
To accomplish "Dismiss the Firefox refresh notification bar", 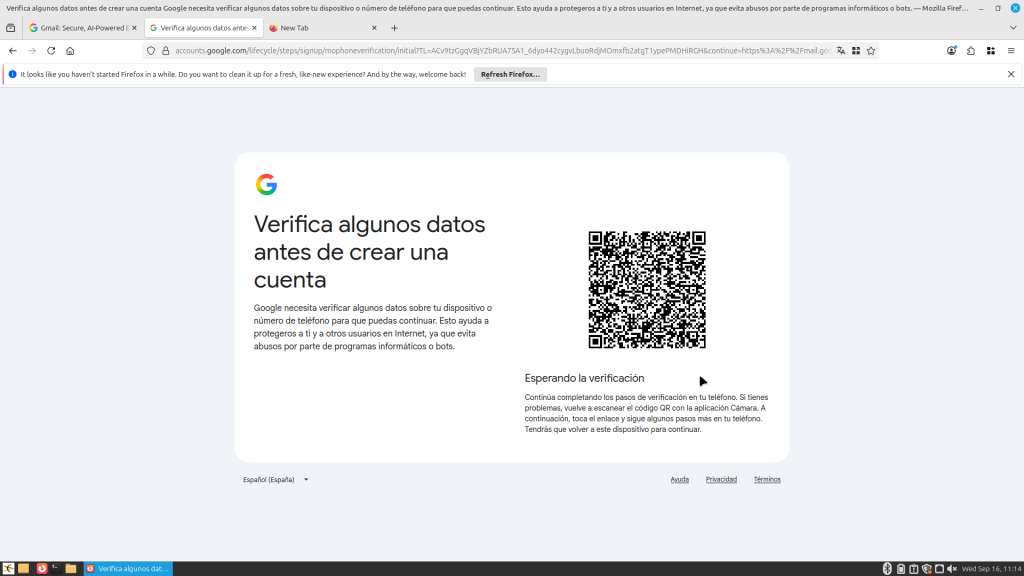I will click(1011, 74).
